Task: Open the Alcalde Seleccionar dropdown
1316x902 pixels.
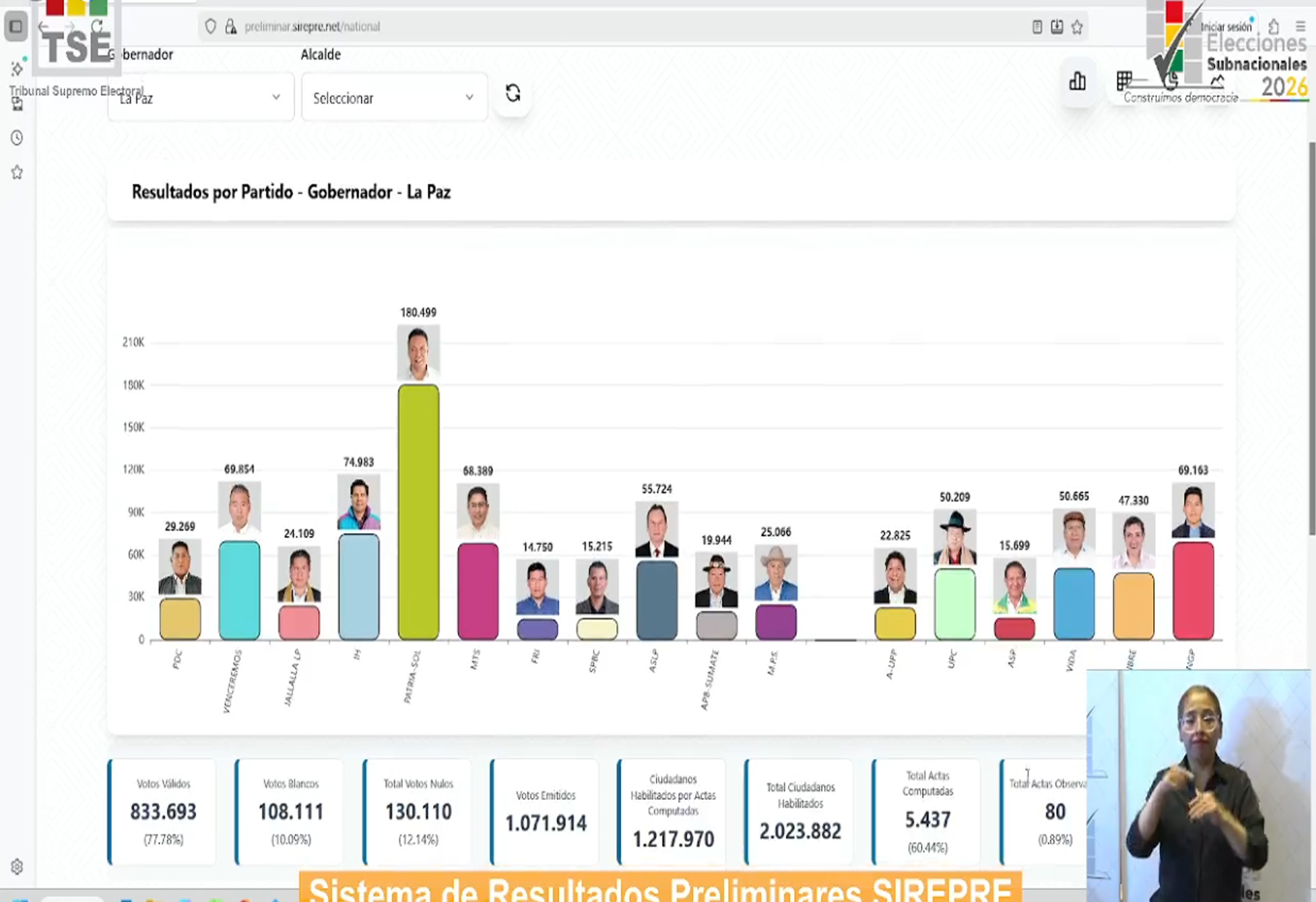Action: (393, 98)
